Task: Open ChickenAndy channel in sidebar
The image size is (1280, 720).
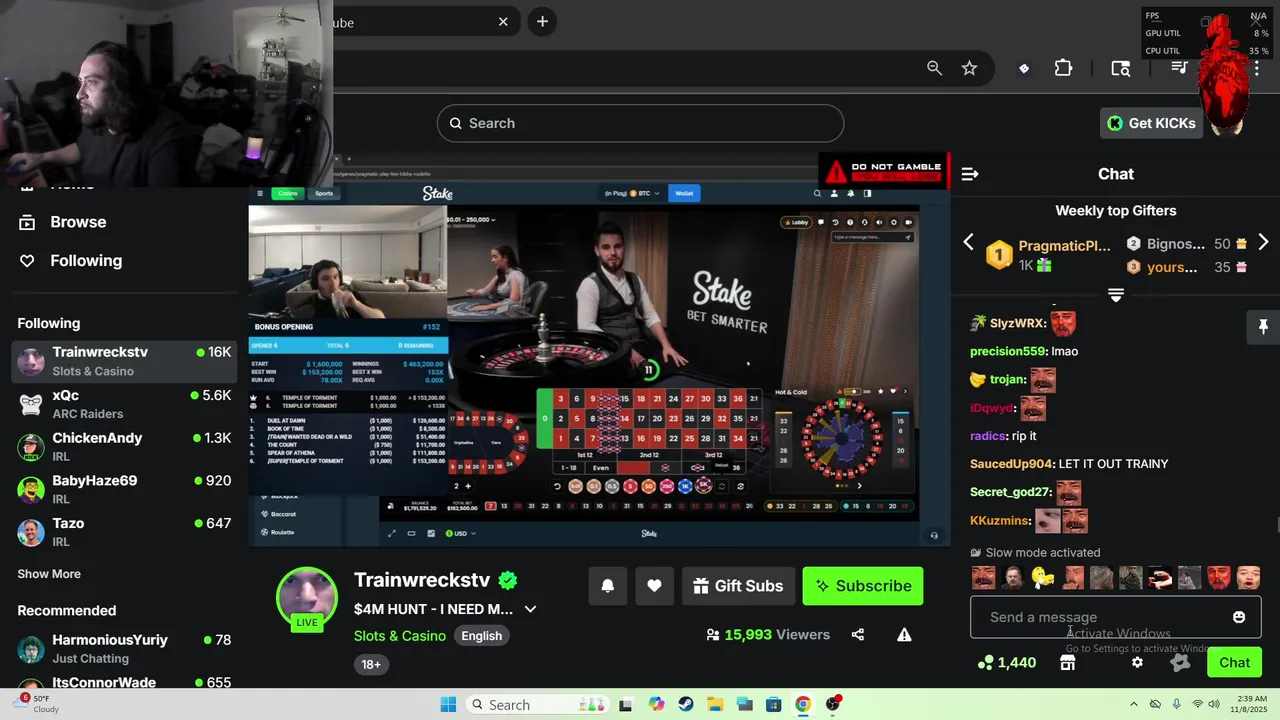Action: [125, 447]
